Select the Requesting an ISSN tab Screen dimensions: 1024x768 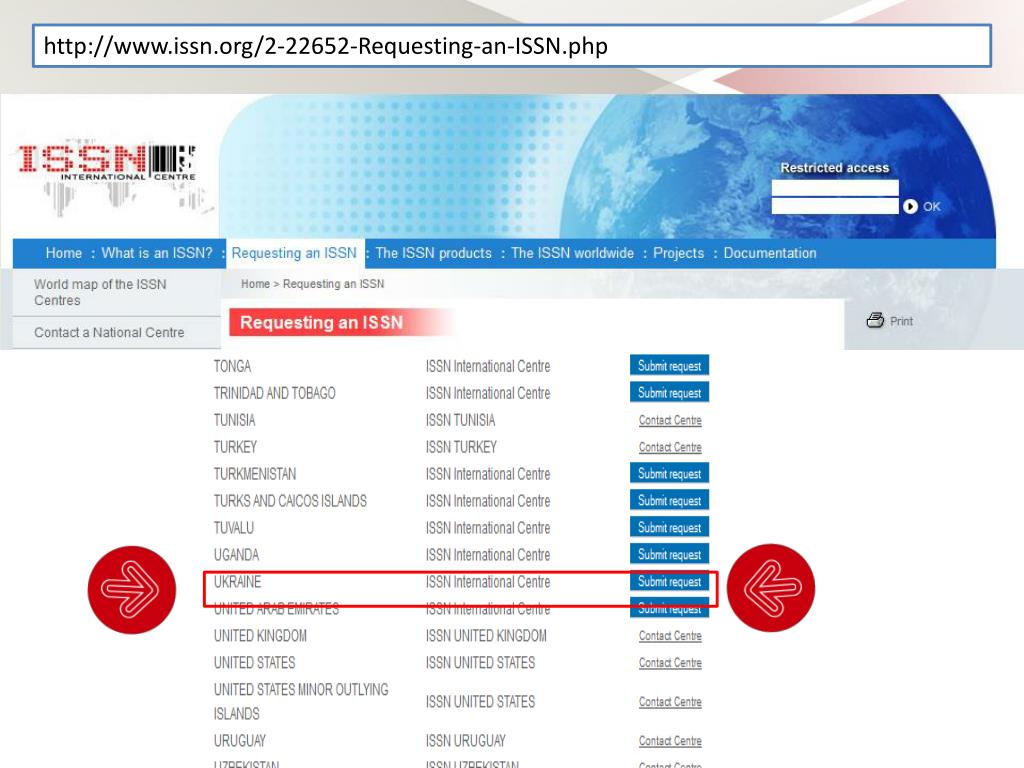[x=295, y=253]
